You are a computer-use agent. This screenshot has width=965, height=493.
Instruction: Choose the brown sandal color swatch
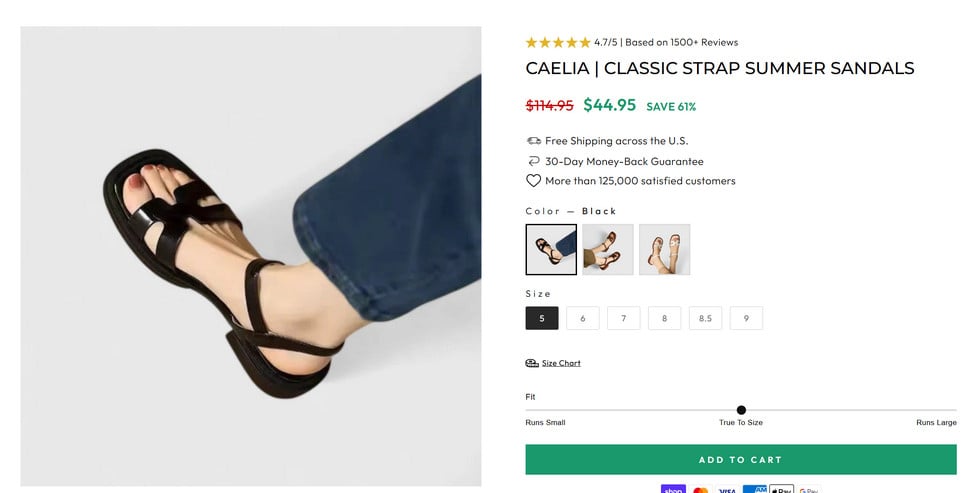(608, 249)
